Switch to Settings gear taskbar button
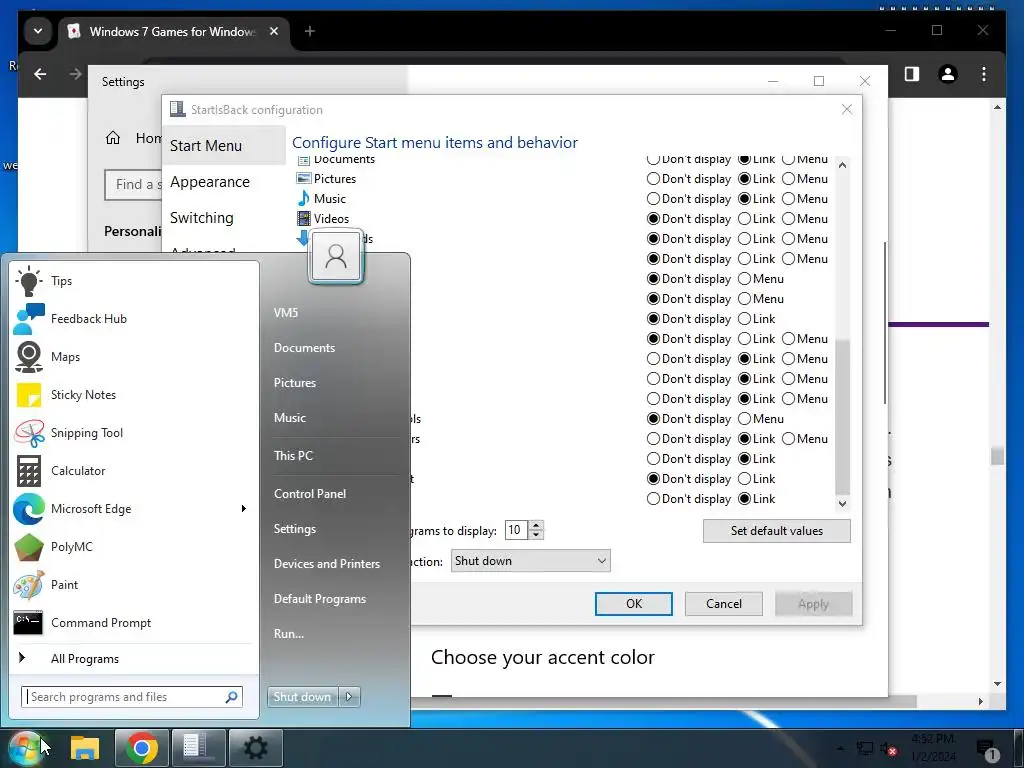Screen dimensions: 1024x768 pos(255,747)
